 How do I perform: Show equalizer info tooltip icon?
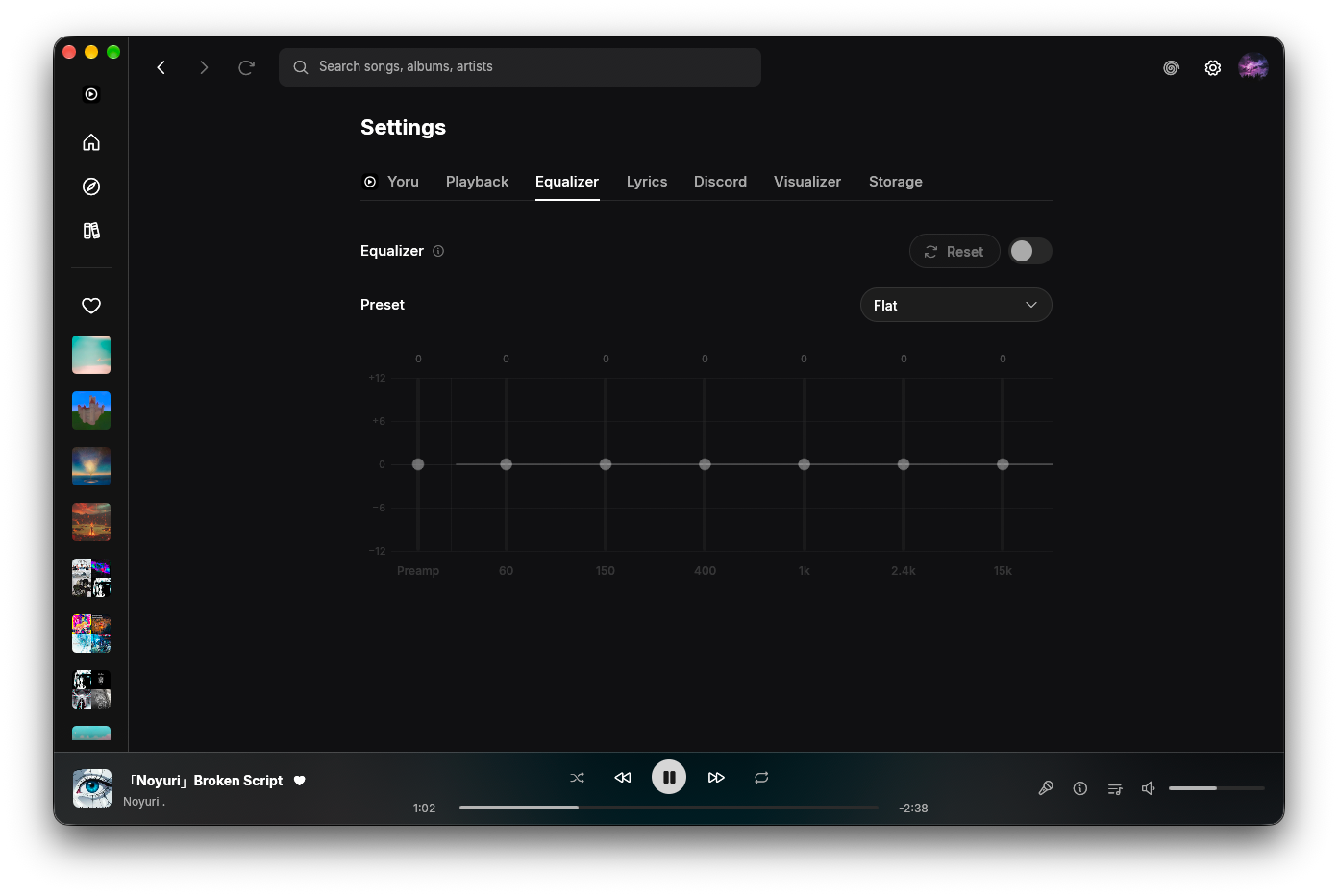[x=438, y=251]
